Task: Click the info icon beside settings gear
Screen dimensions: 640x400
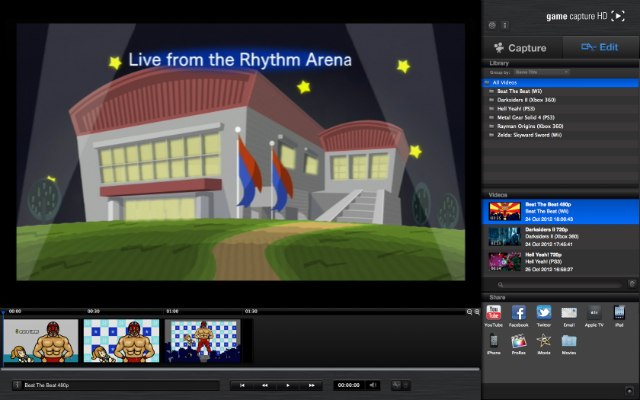Action: point(505,25)
